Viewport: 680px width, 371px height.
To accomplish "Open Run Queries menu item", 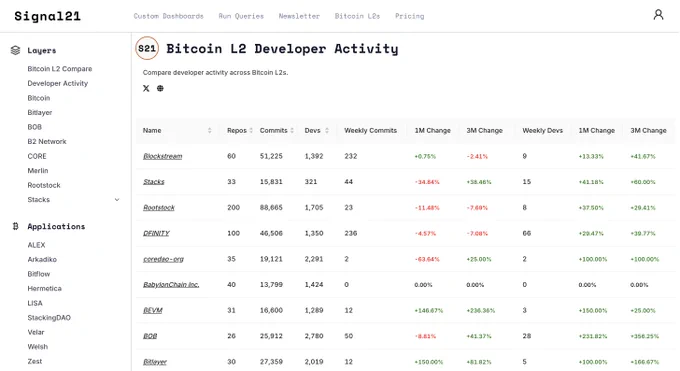I will (x=241, y=16).
